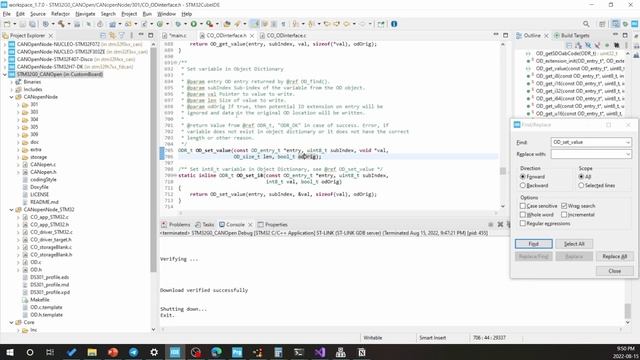
Task: Build the project with the hammer icon
Action: pyautogui.click(x=61, y=24)
